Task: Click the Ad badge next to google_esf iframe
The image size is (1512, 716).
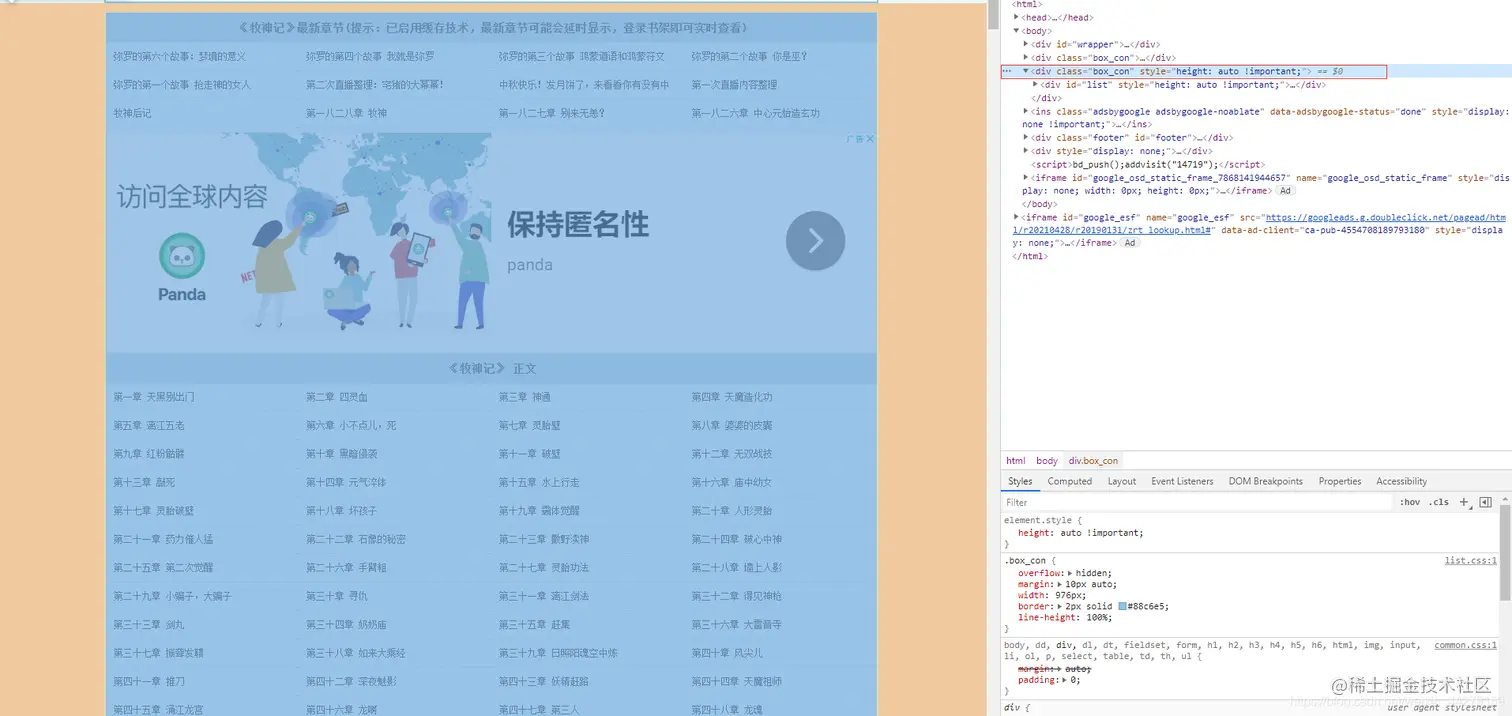Action: pos(1129,242)
